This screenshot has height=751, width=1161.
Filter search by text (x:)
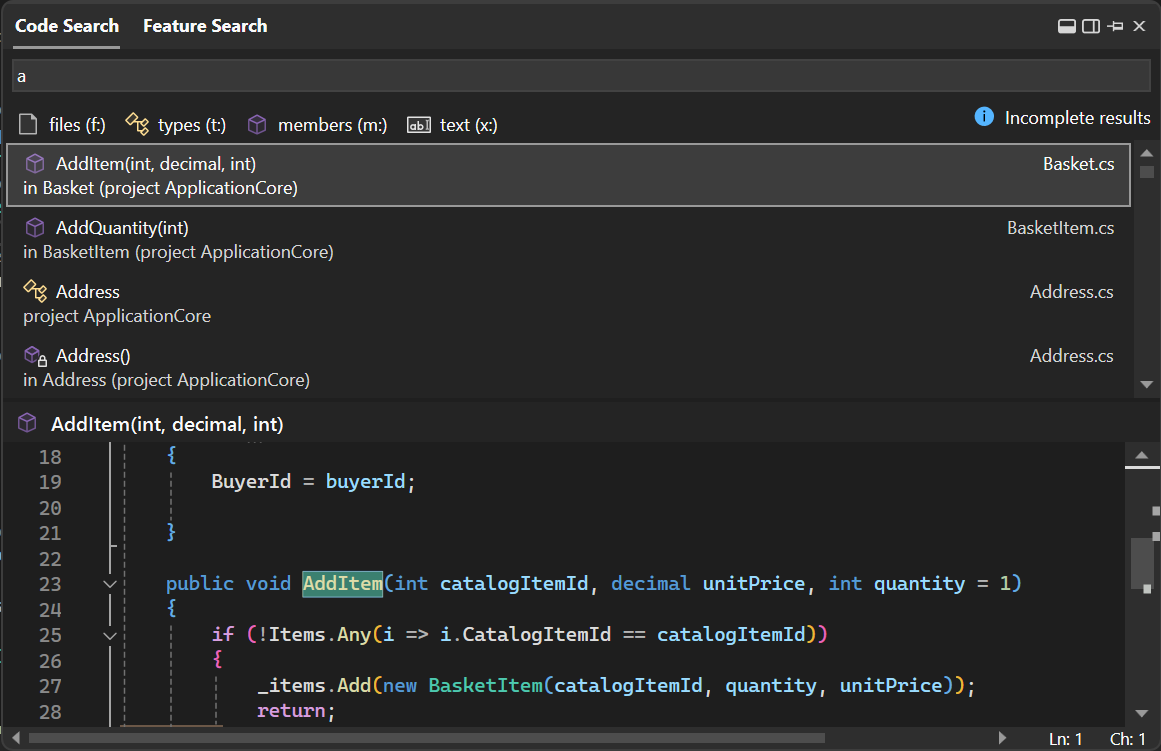click(452, 125)
